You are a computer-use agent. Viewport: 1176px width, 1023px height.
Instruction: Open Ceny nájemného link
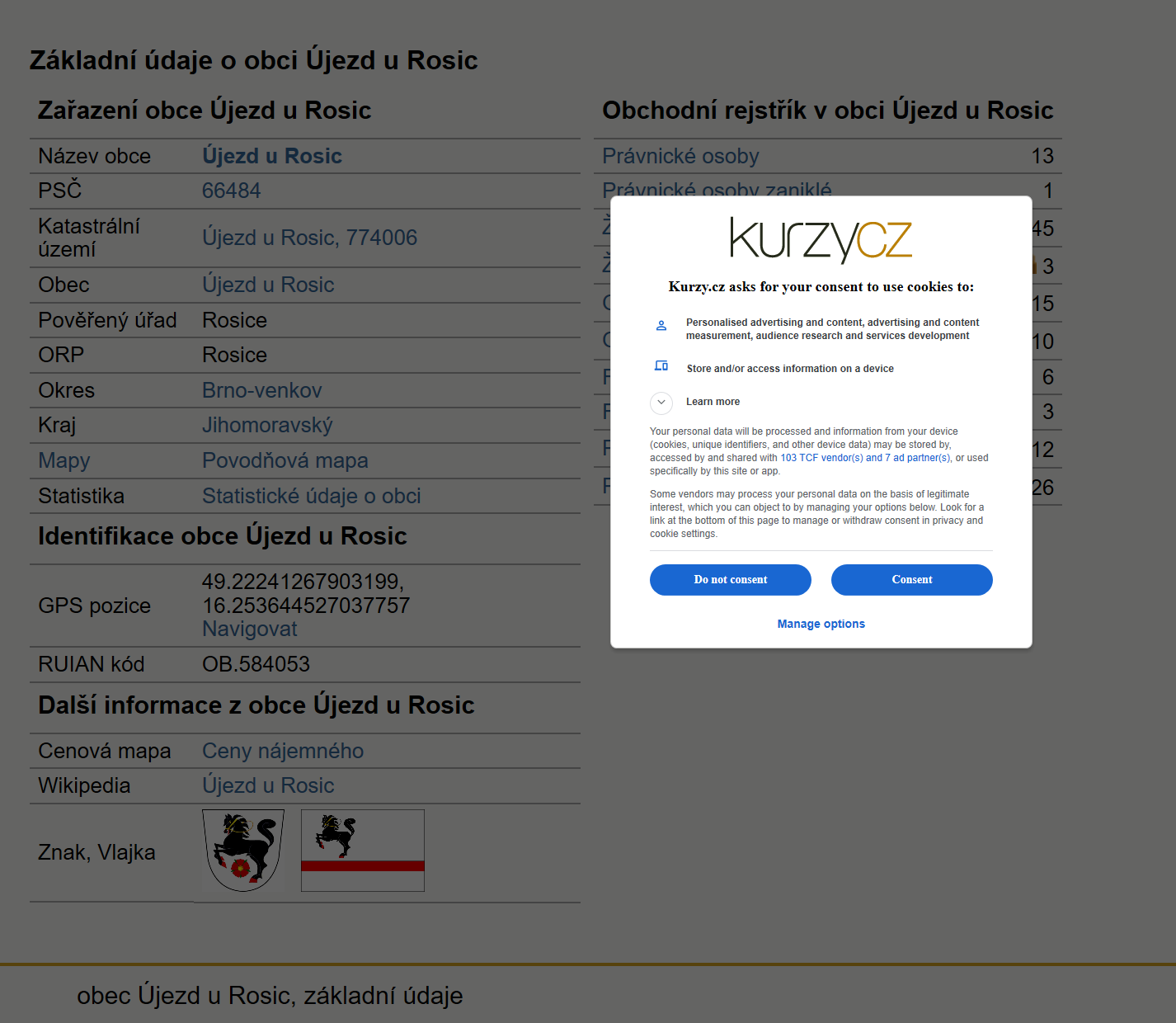pos(283,751)
